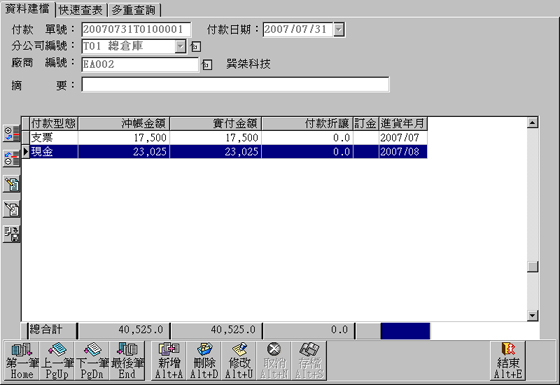Open the 快速查表 tab

point(81,10)
